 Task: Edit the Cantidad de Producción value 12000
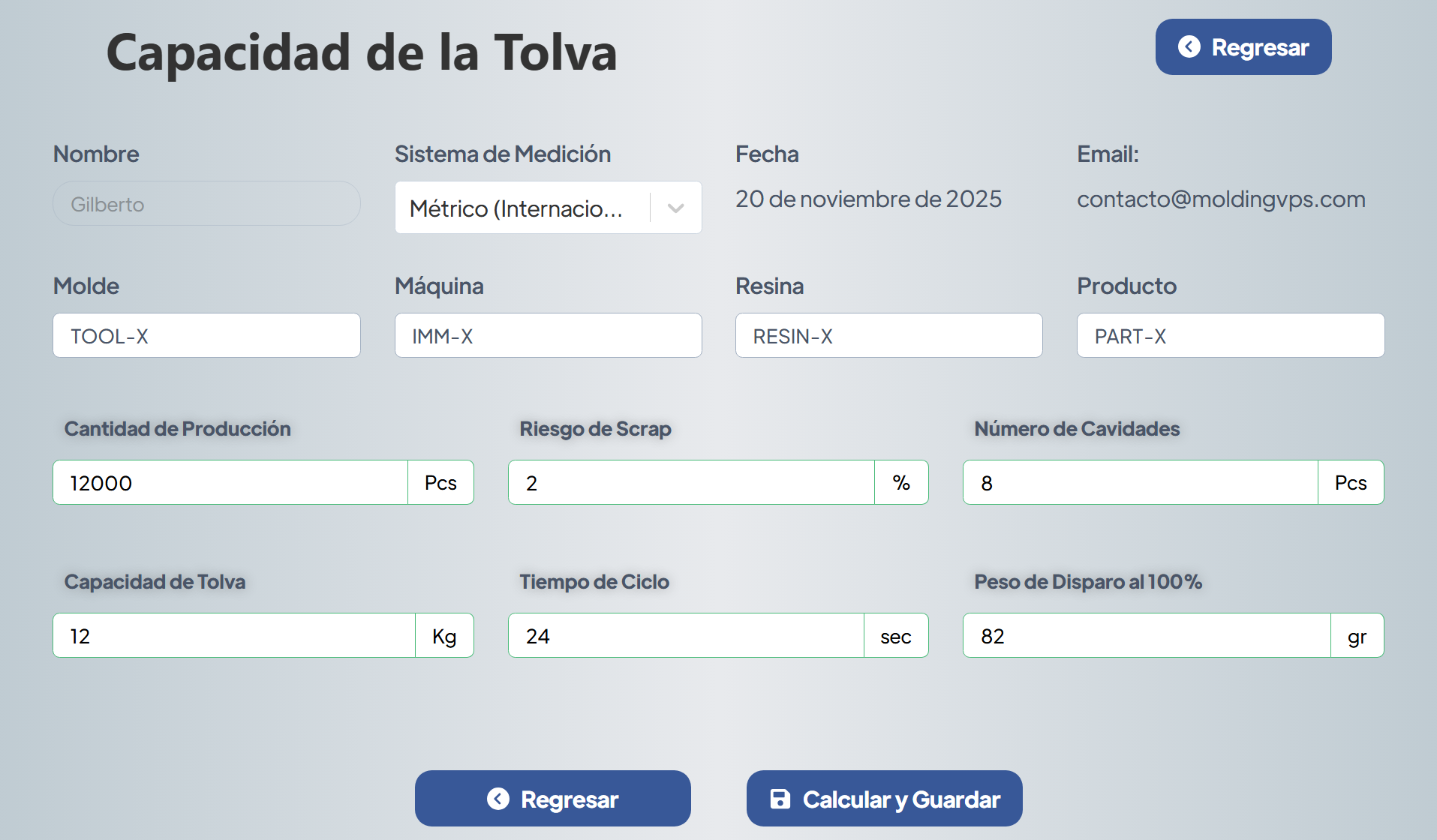(x=230, y=483)
